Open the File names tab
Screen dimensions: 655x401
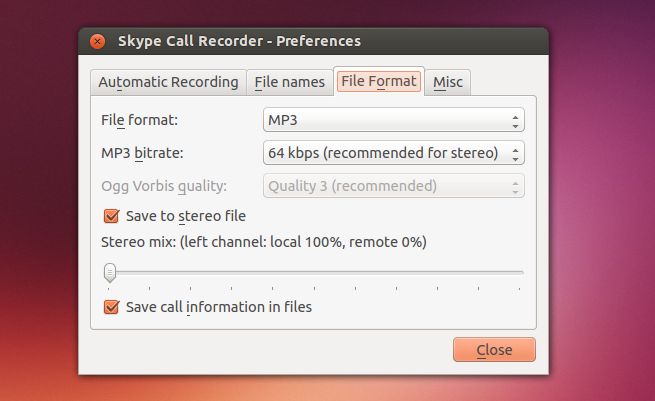click(289, 82)
